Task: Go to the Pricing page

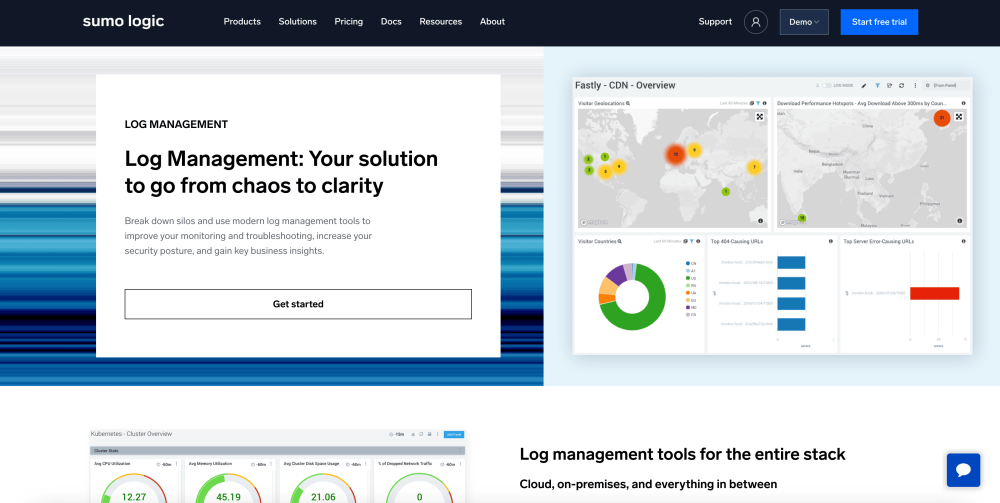Action: click(349, 22)
